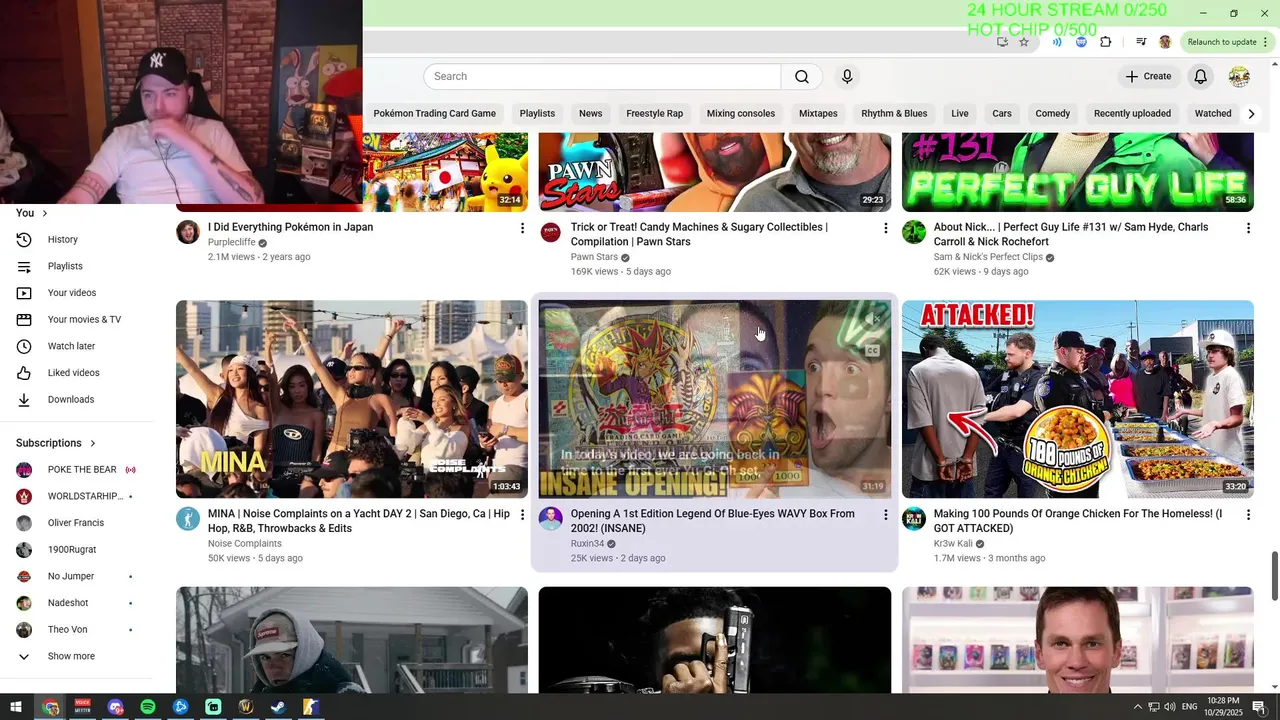
Task: Select the Comedy chip
Action: point(1053,114)
